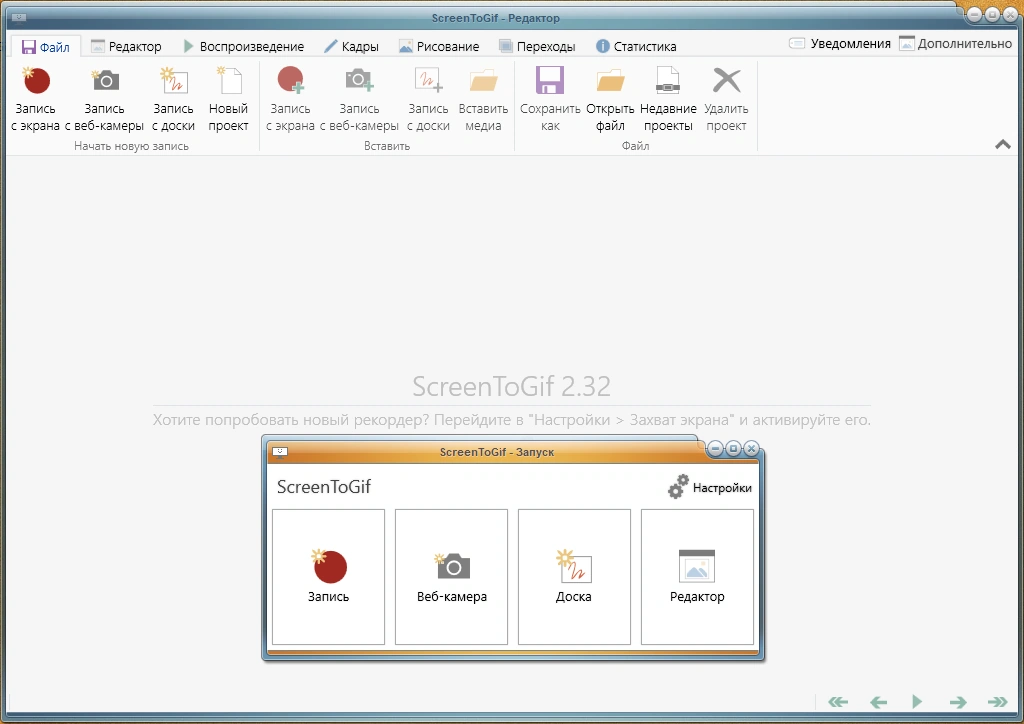
Task: Open a file with Открыть файл
Action: [x=610, y=99]
